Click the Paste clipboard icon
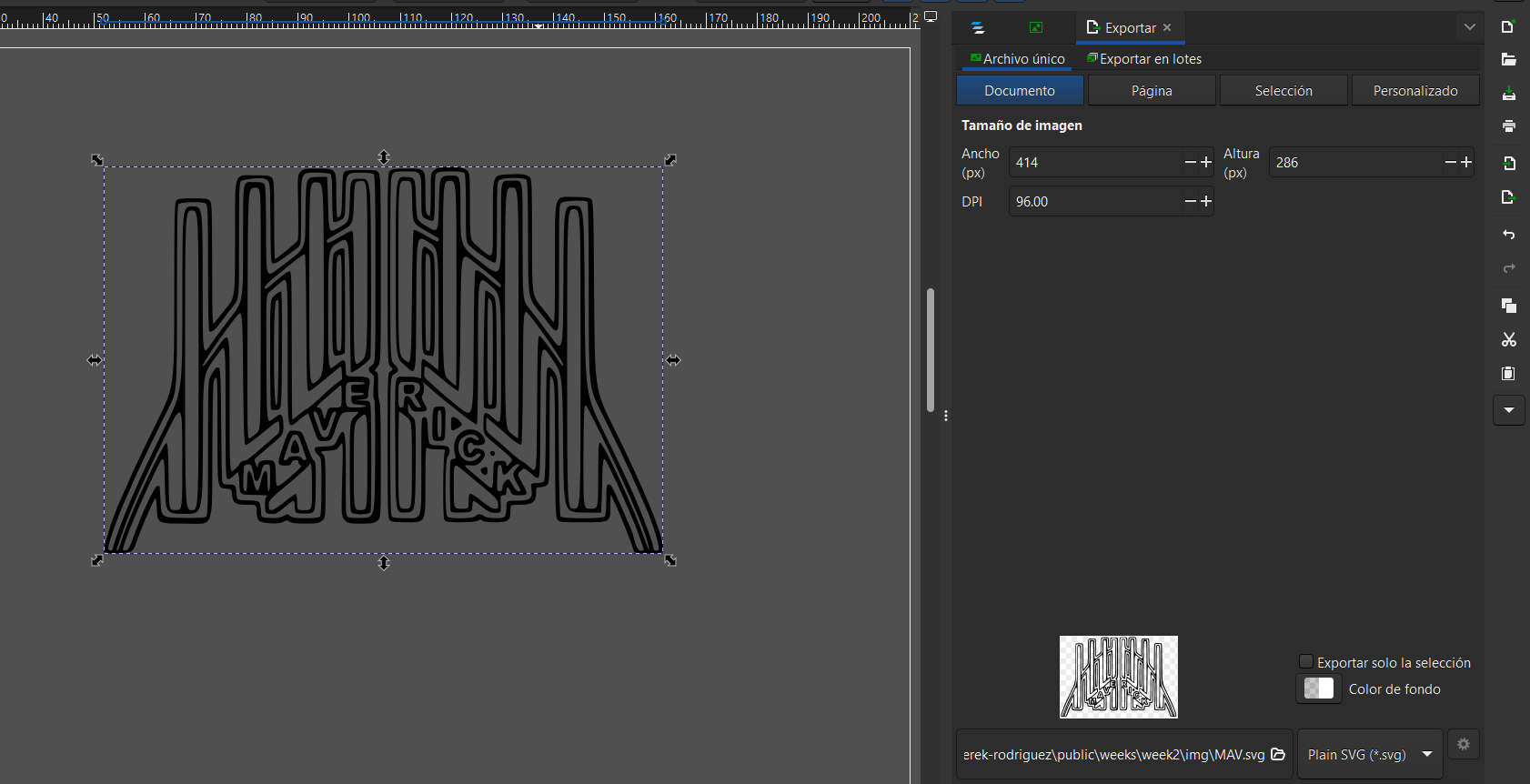This screenshot has height=784, width=1530. pos(1508,374)
